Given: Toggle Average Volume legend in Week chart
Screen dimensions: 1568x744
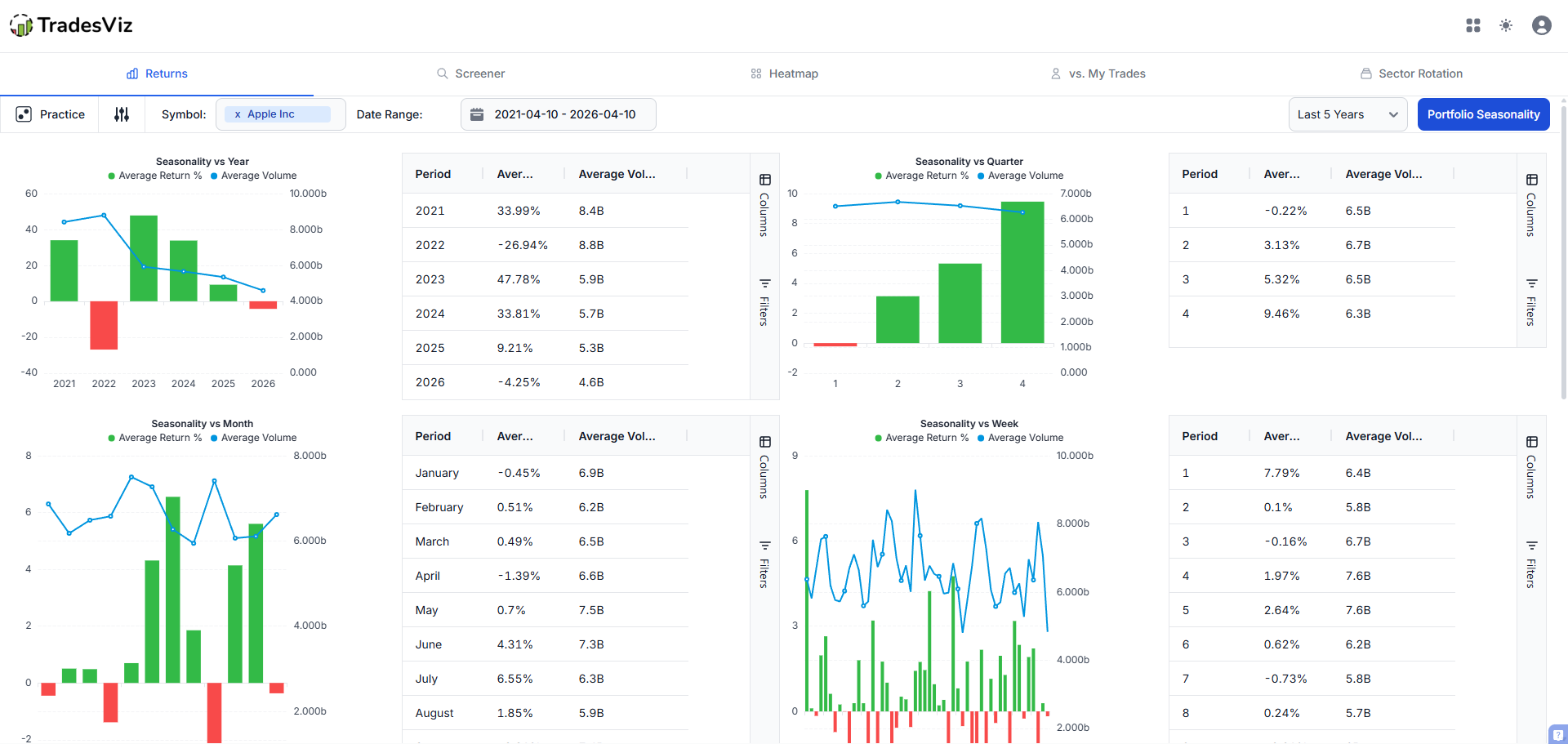Looking at the screenshot, I should point(1021,438).
